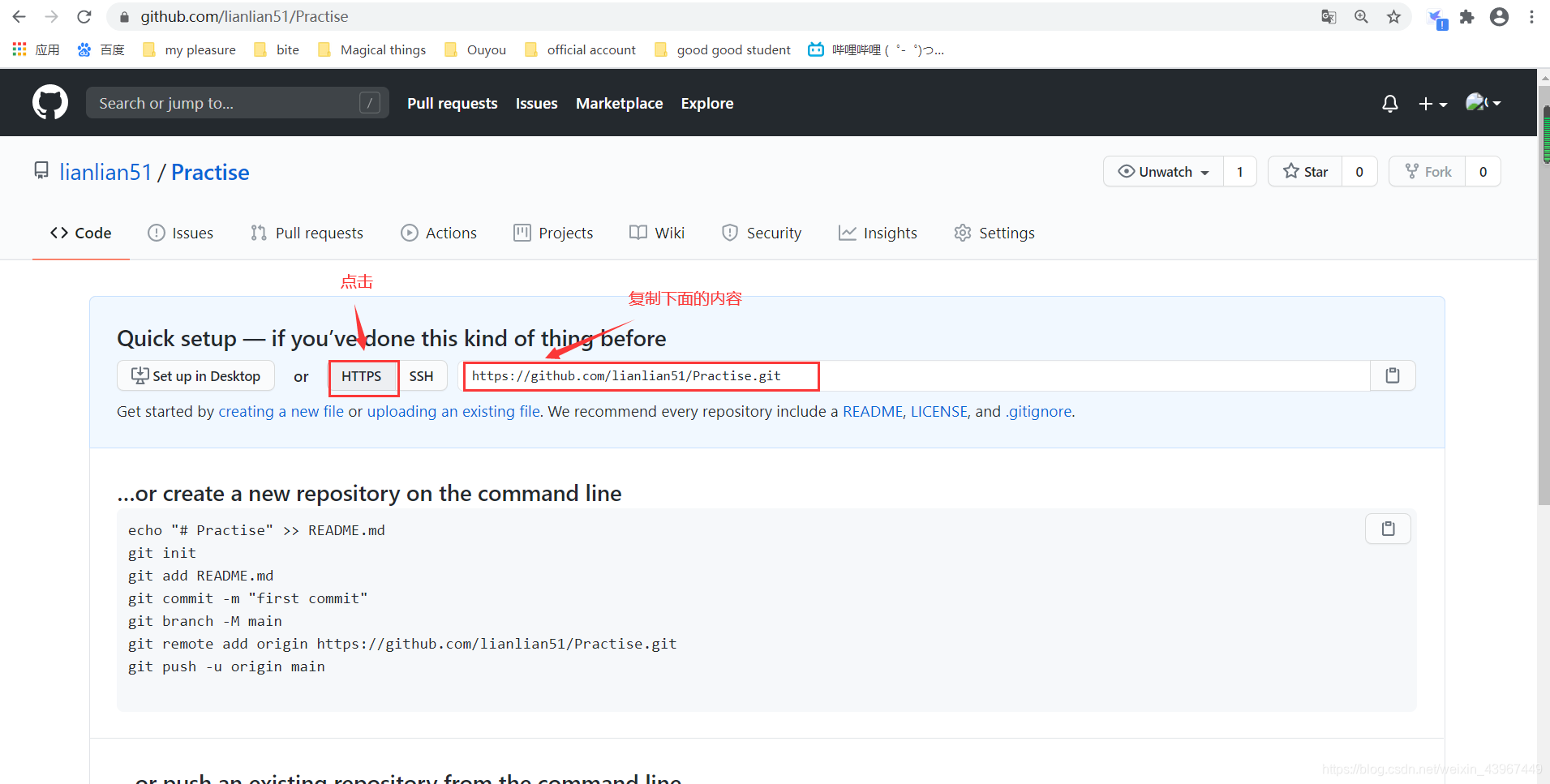Open the bilibili bookmark

click(x=876, y=49)
